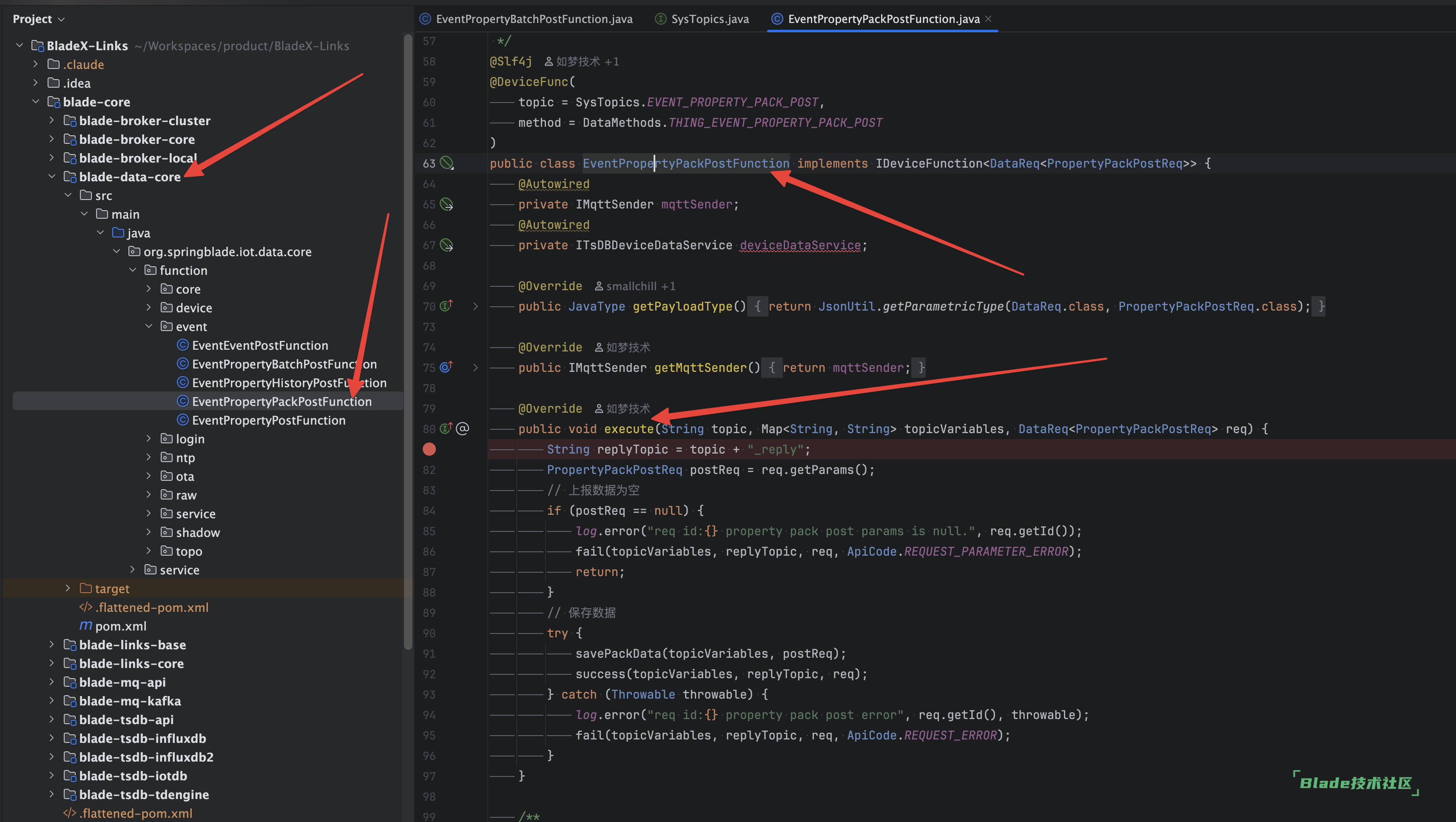Viewport: 1456px width, 822px height.
Task: Click savePackData call on line 91
Action: click(x=618, y=654)
